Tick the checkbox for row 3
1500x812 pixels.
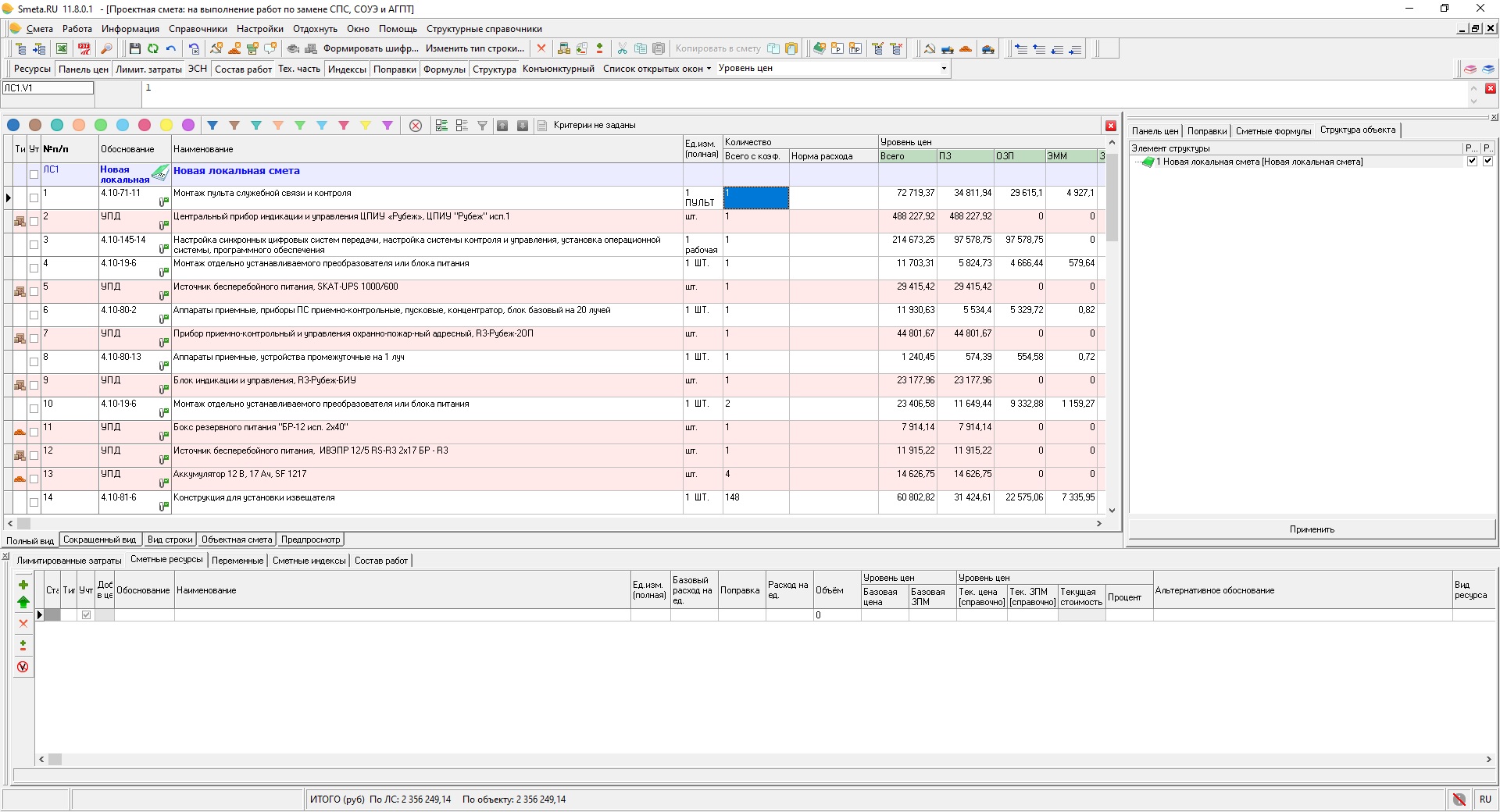tap(34, 244)
